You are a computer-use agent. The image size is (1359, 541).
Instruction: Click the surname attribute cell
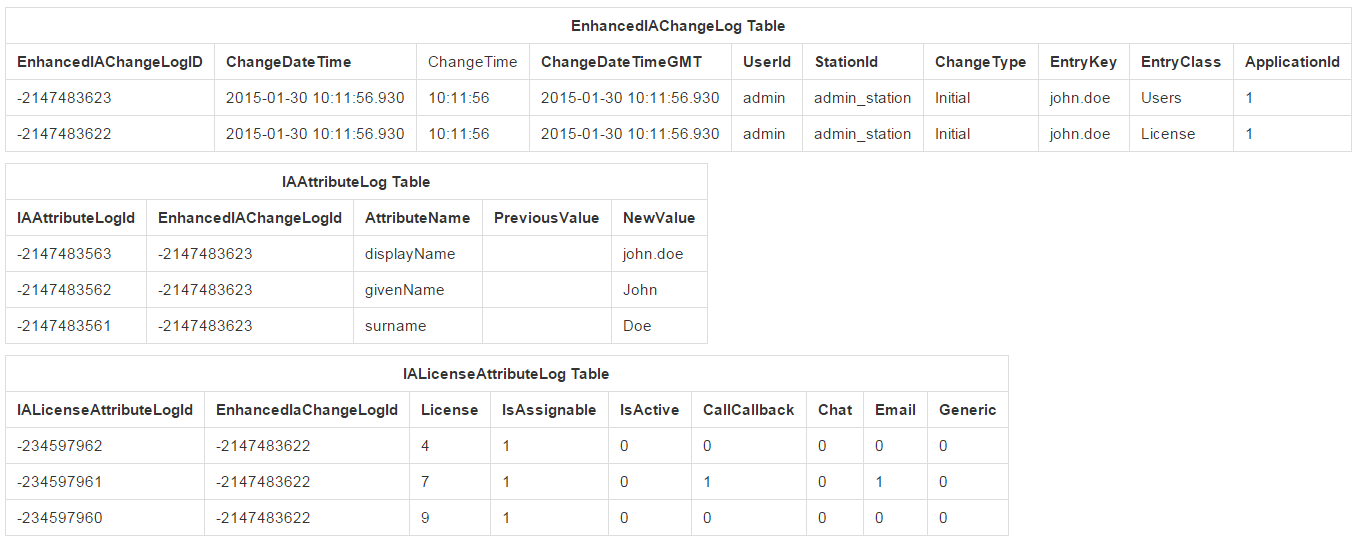pyautogui.click(x=395, y=326)
